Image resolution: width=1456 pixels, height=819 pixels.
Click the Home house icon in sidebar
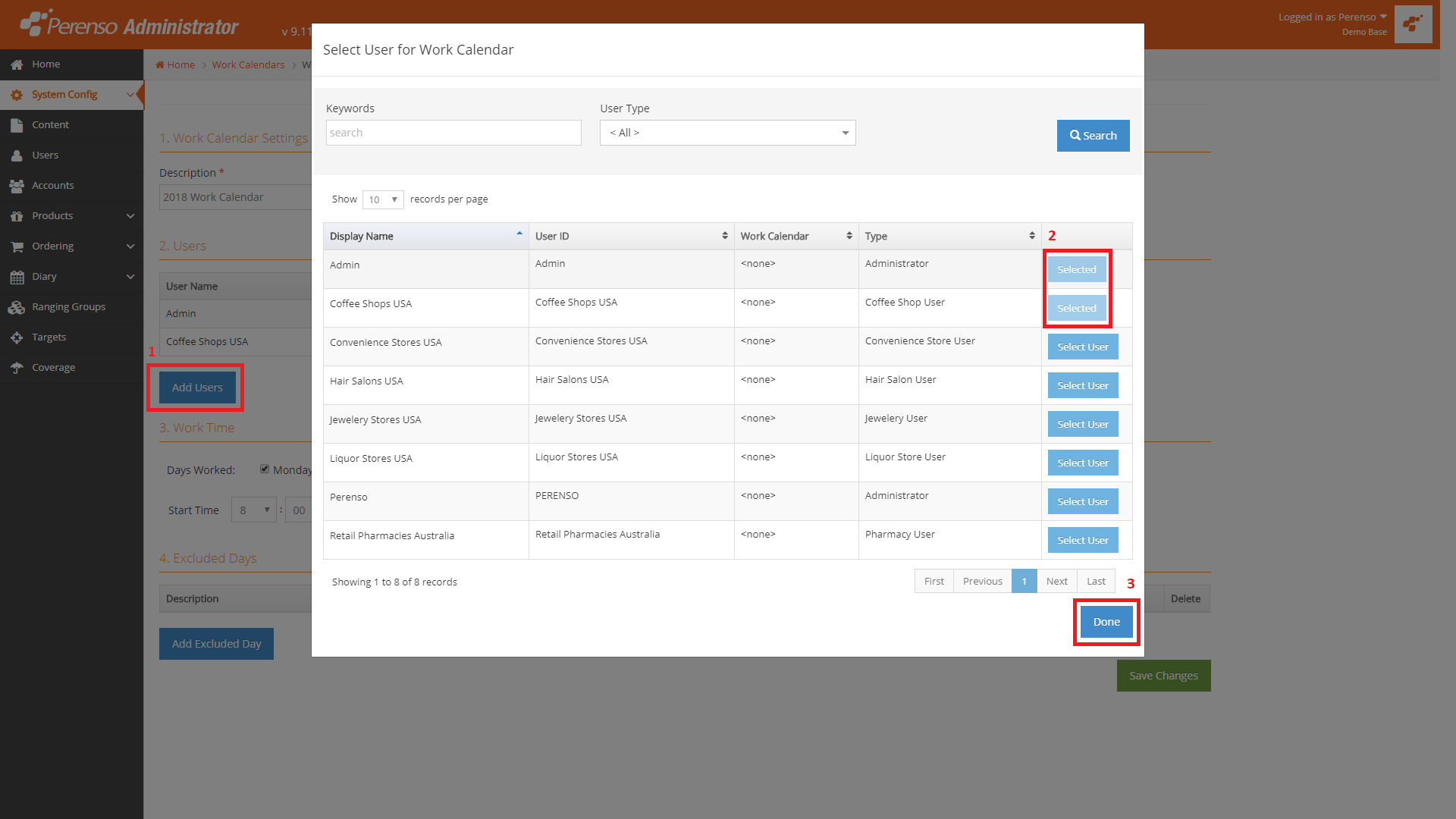(17, 64)
